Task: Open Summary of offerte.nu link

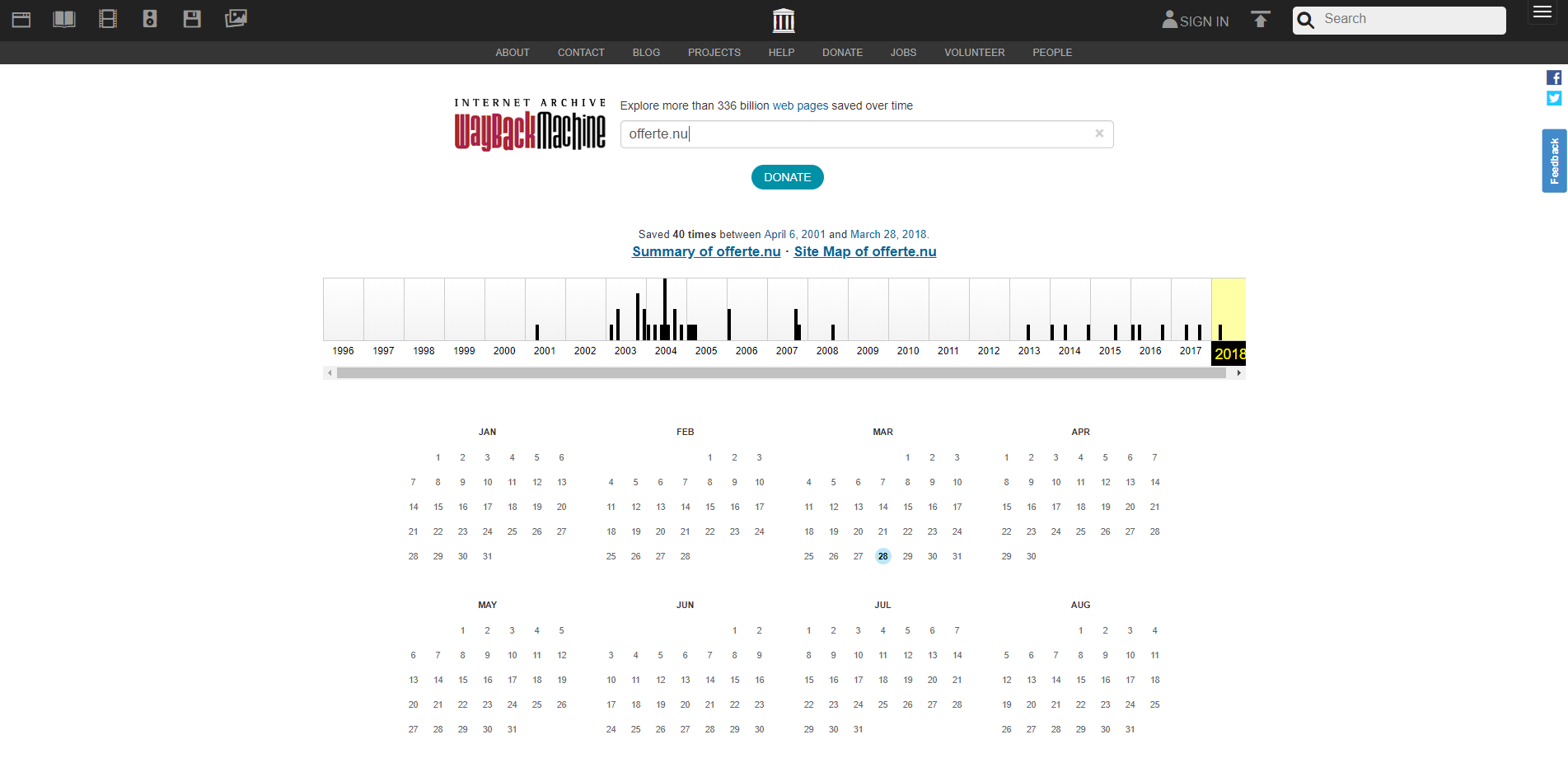Action: point(706,252)
